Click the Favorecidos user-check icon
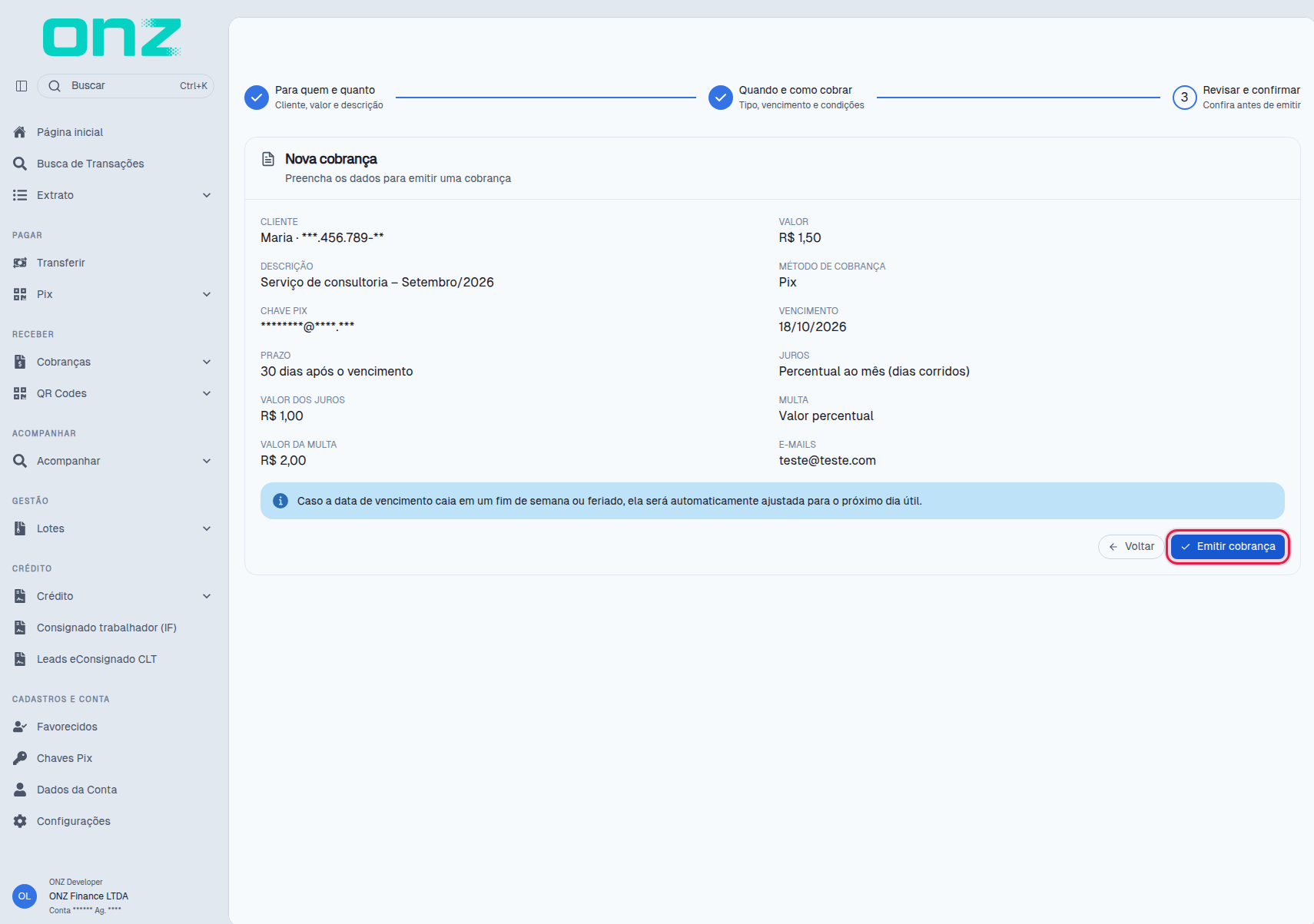 pos(20,727)
